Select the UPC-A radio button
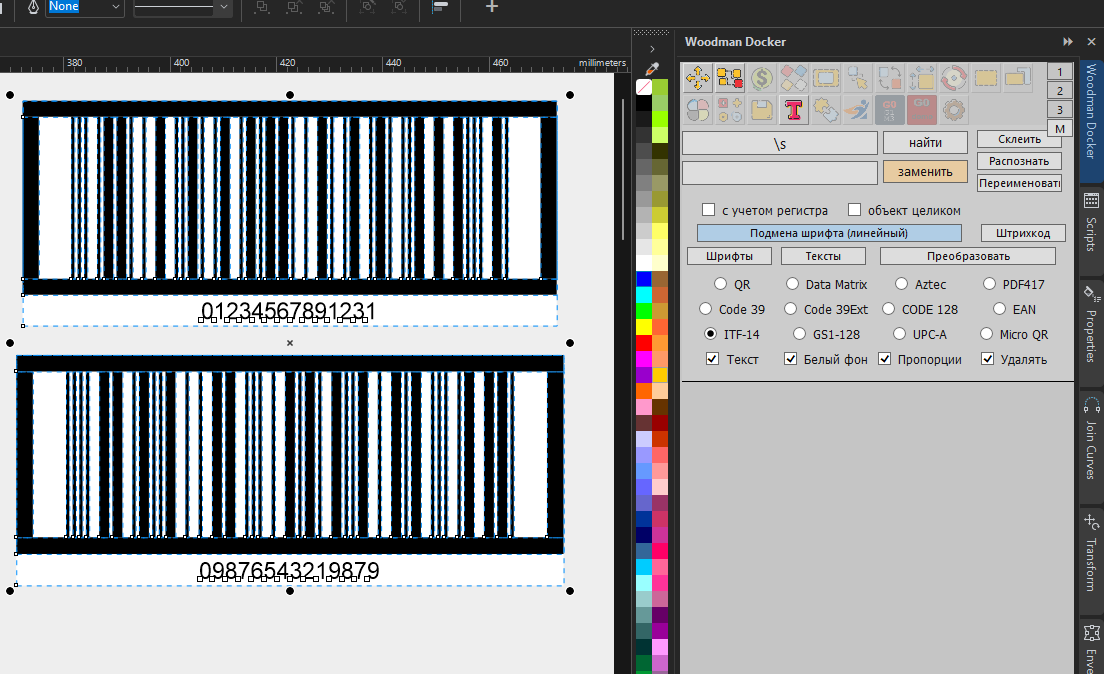Viewport: 1104px width, 674px height. pyautogui.click(x=899, y=334)
